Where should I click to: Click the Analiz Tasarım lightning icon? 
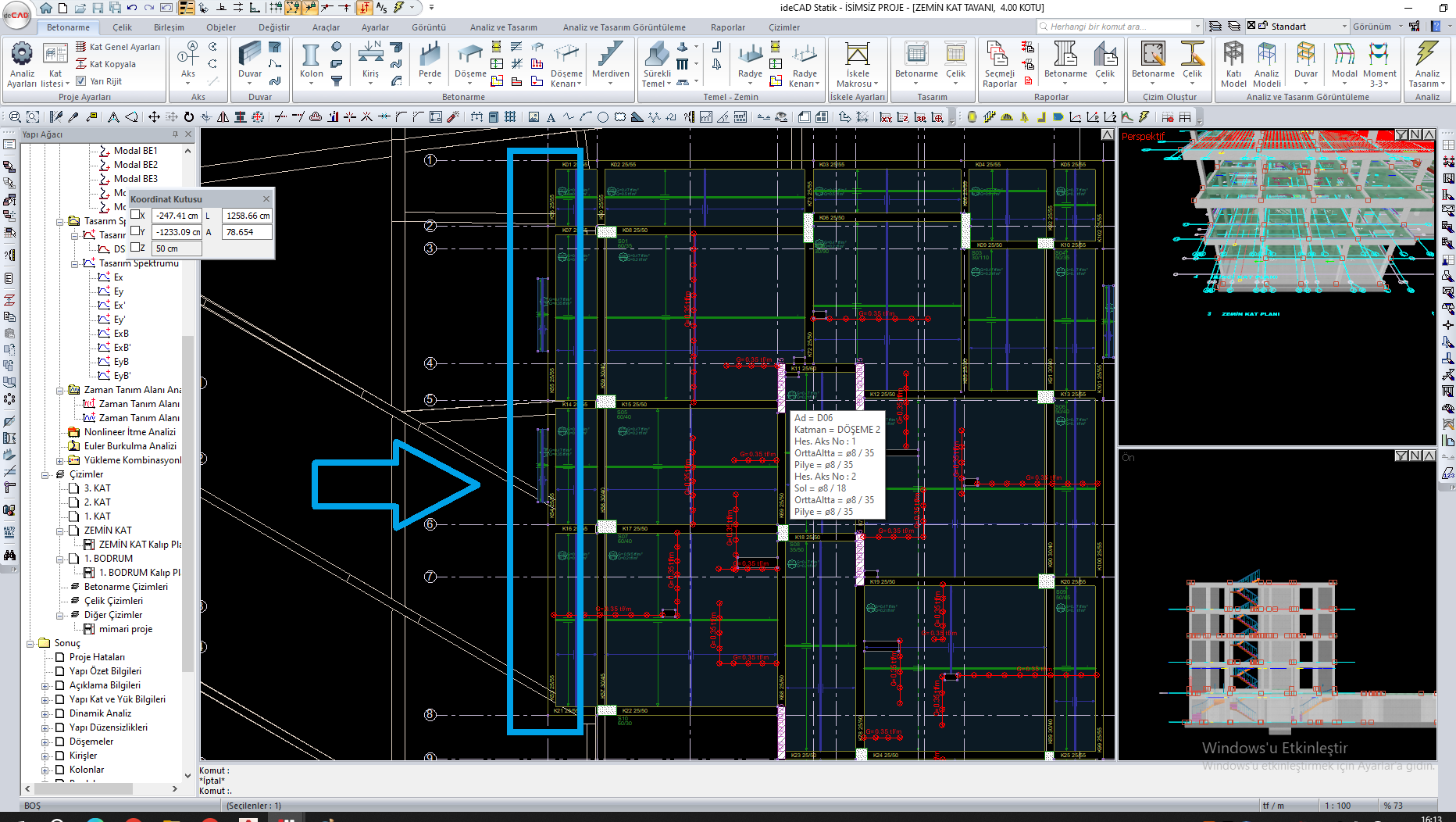click(1427, 64)
